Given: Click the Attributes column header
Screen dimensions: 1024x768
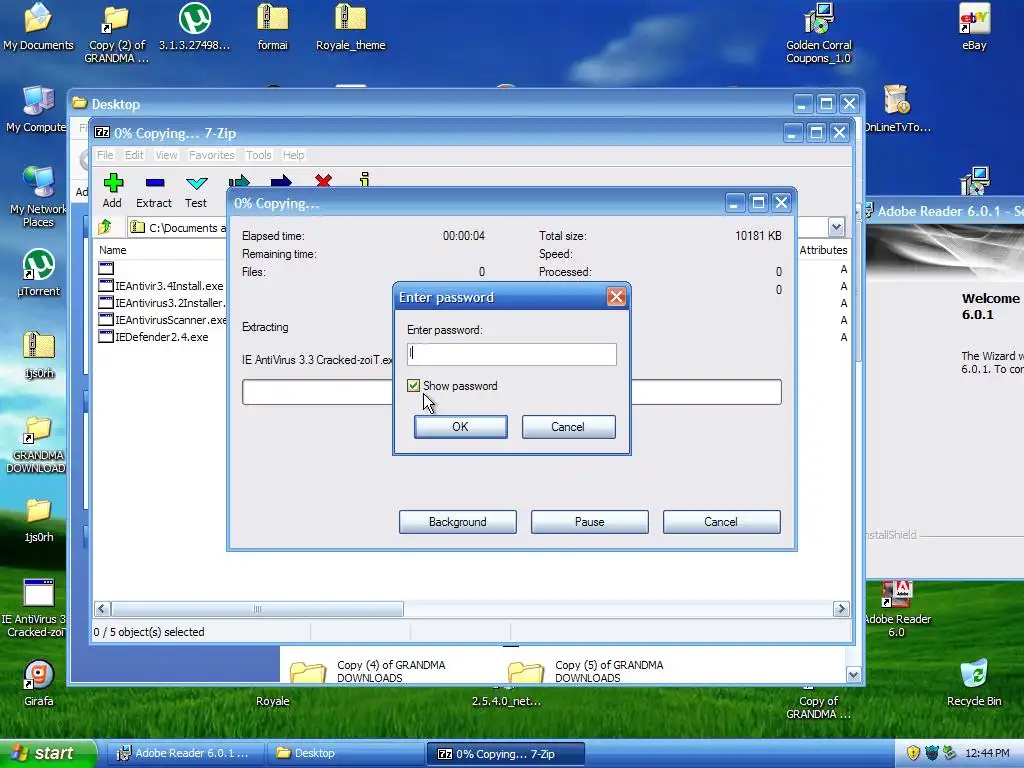Looking at the screenshot, I should click(x=824, y=250).
